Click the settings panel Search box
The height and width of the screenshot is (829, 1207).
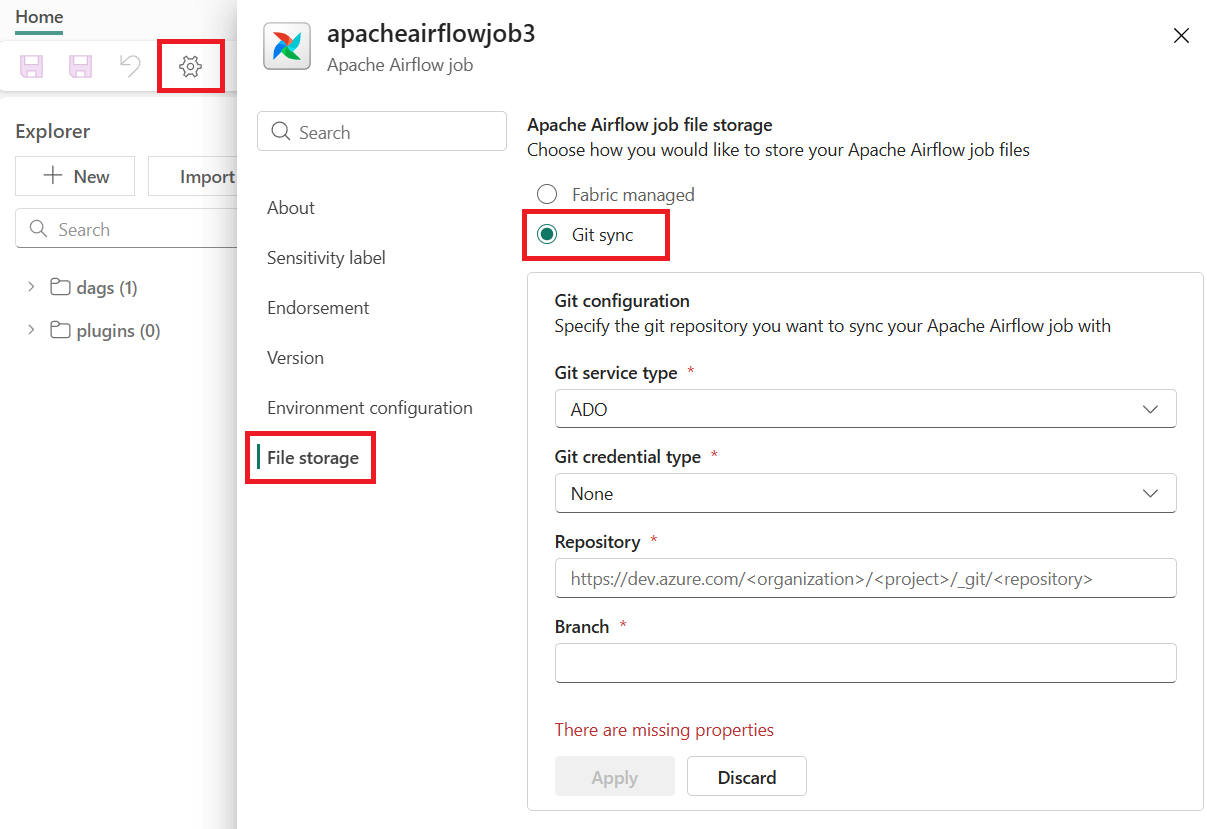(x=382, y=132)
